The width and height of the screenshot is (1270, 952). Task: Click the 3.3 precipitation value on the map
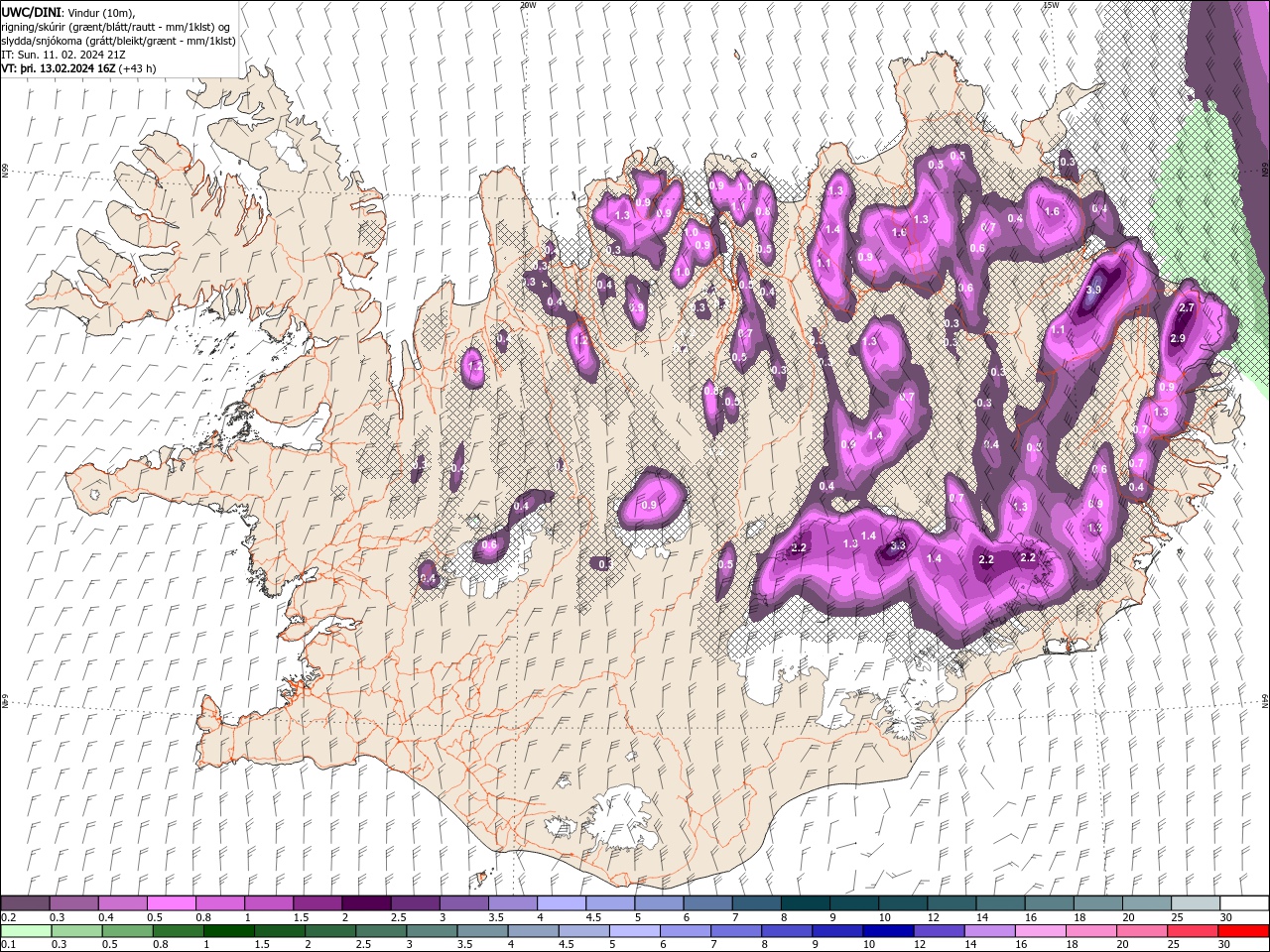click(899, 546)
